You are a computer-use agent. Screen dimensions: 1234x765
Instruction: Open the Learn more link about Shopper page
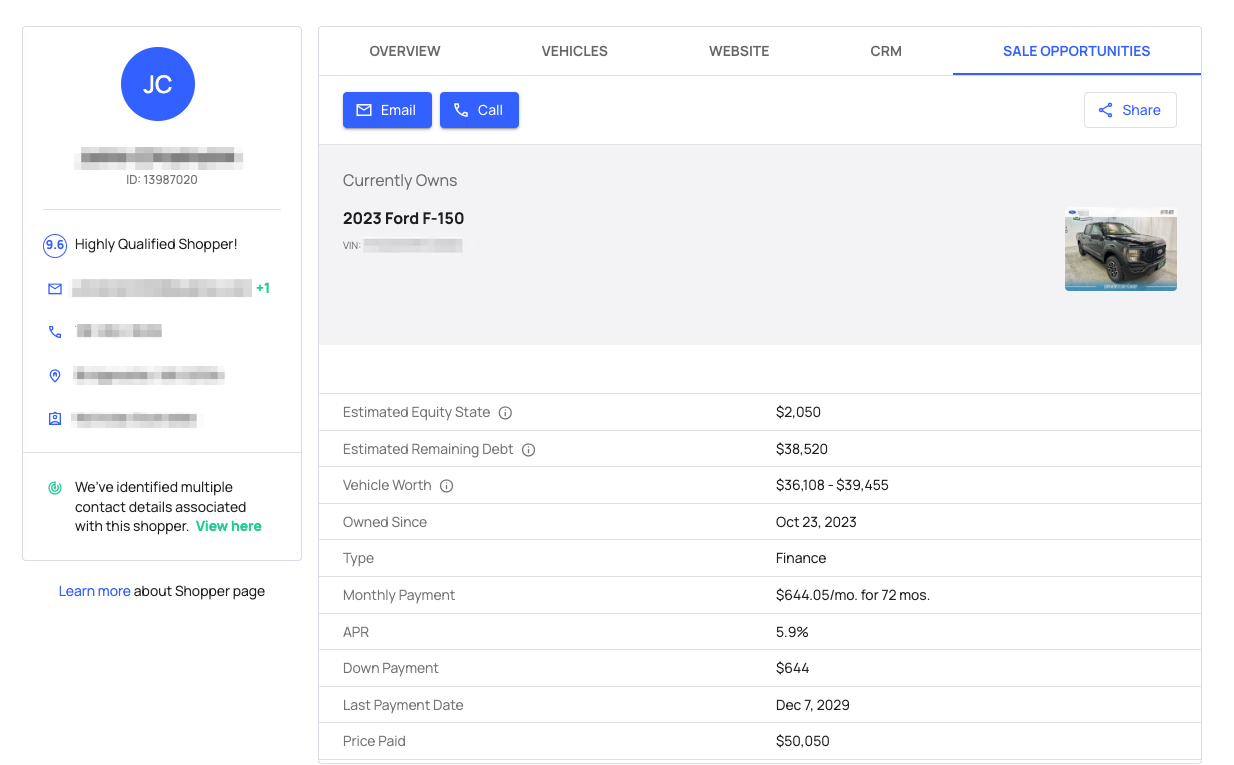(94, 591)
